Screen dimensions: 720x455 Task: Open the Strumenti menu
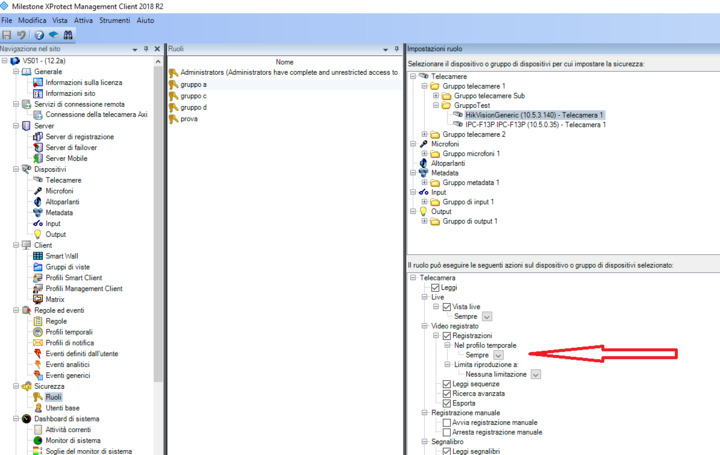pos(114,20)
